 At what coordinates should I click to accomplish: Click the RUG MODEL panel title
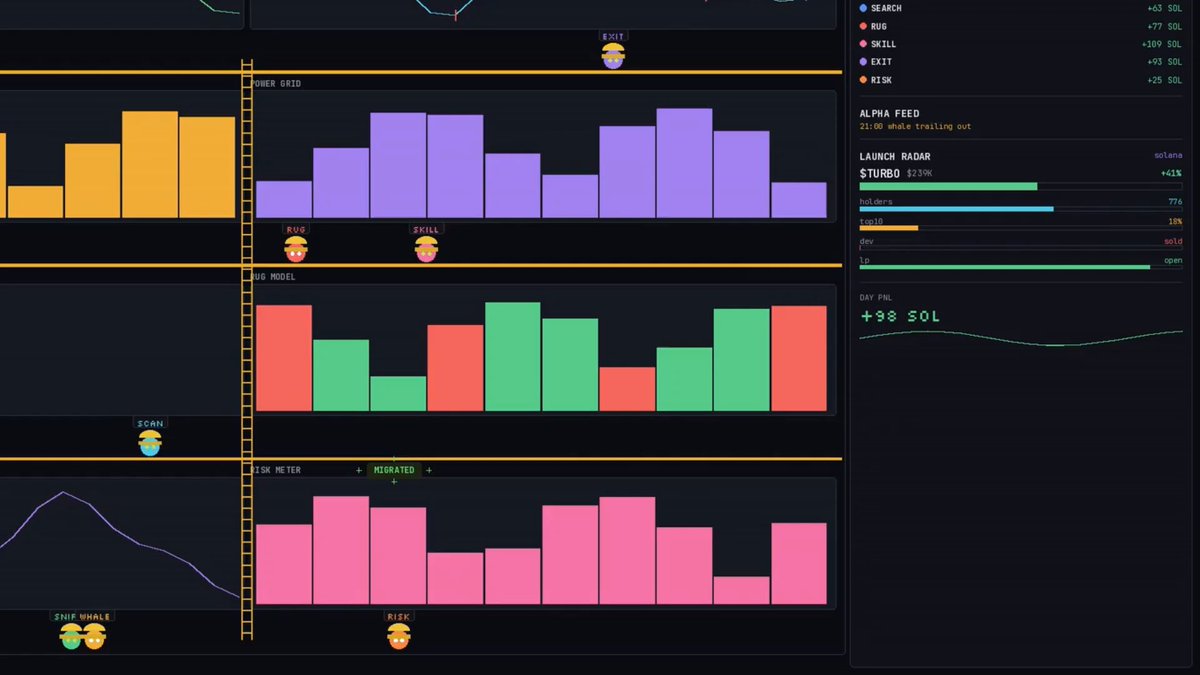(273, 277)
